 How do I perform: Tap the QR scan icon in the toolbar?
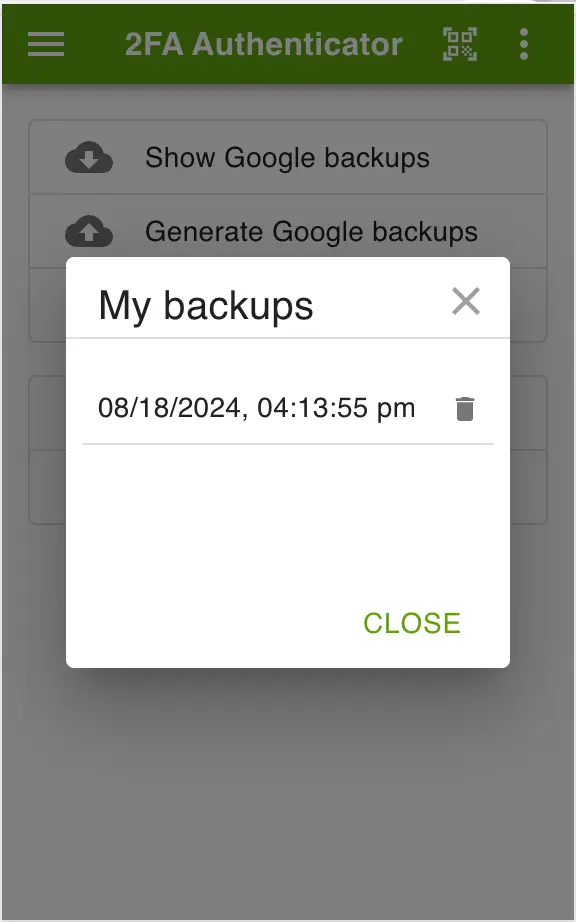pyautogui.click(x=458, y=44)
